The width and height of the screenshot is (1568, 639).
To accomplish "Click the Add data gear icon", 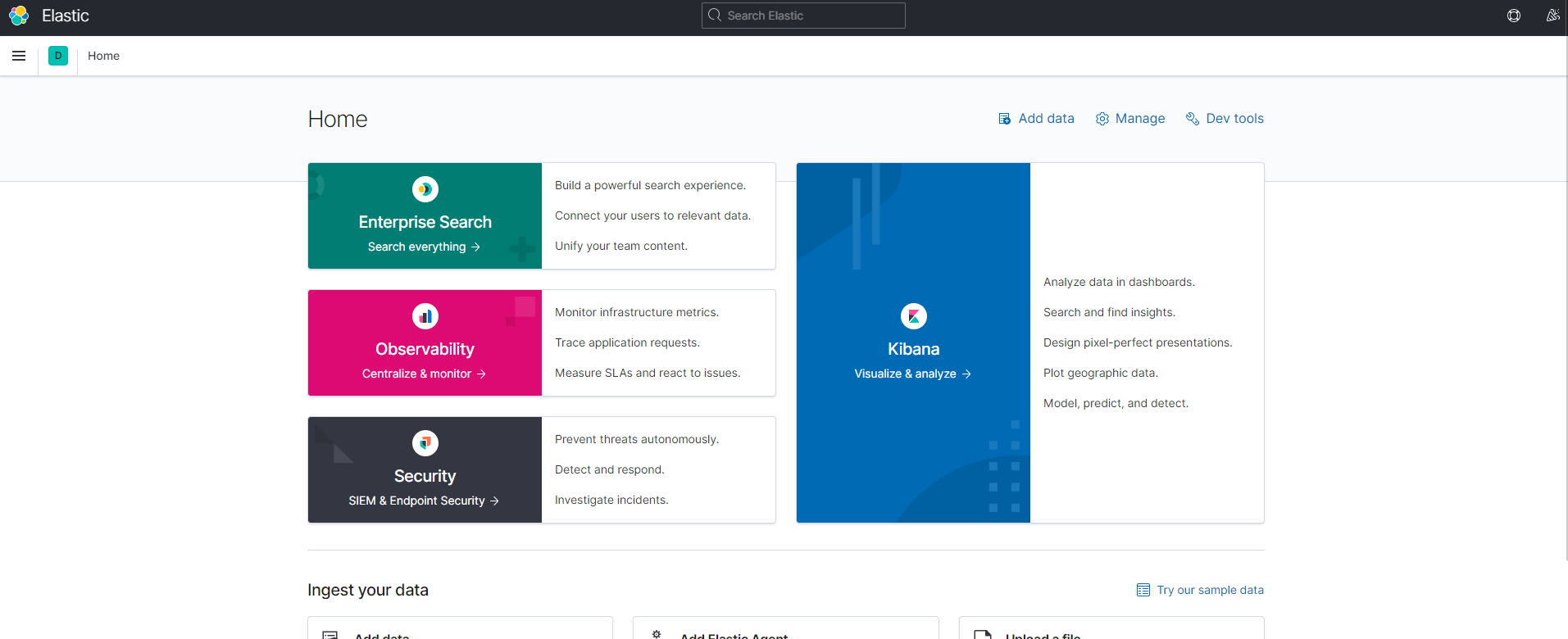I will [657, 634].
